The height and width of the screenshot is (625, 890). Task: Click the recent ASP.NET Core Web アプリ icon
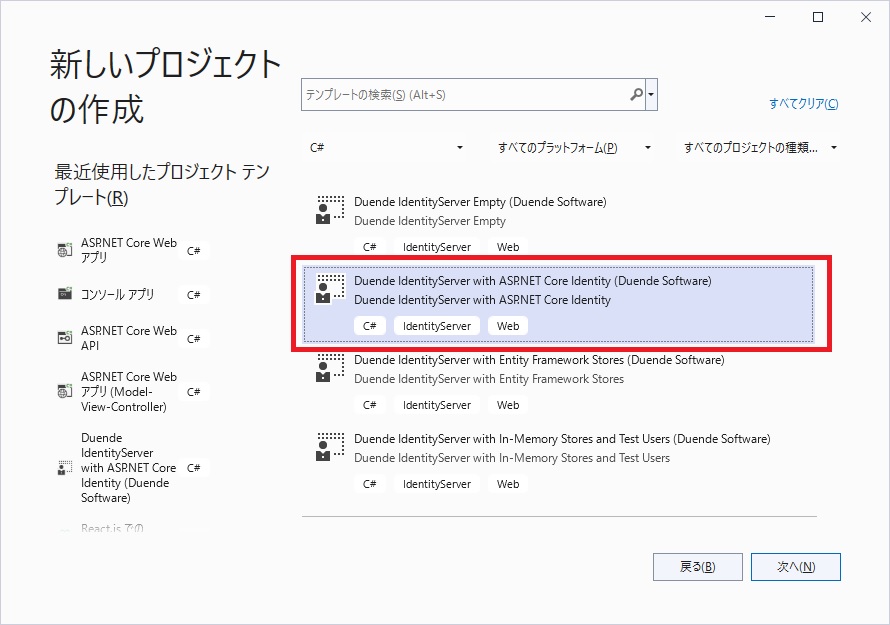(x=65, y=250)
